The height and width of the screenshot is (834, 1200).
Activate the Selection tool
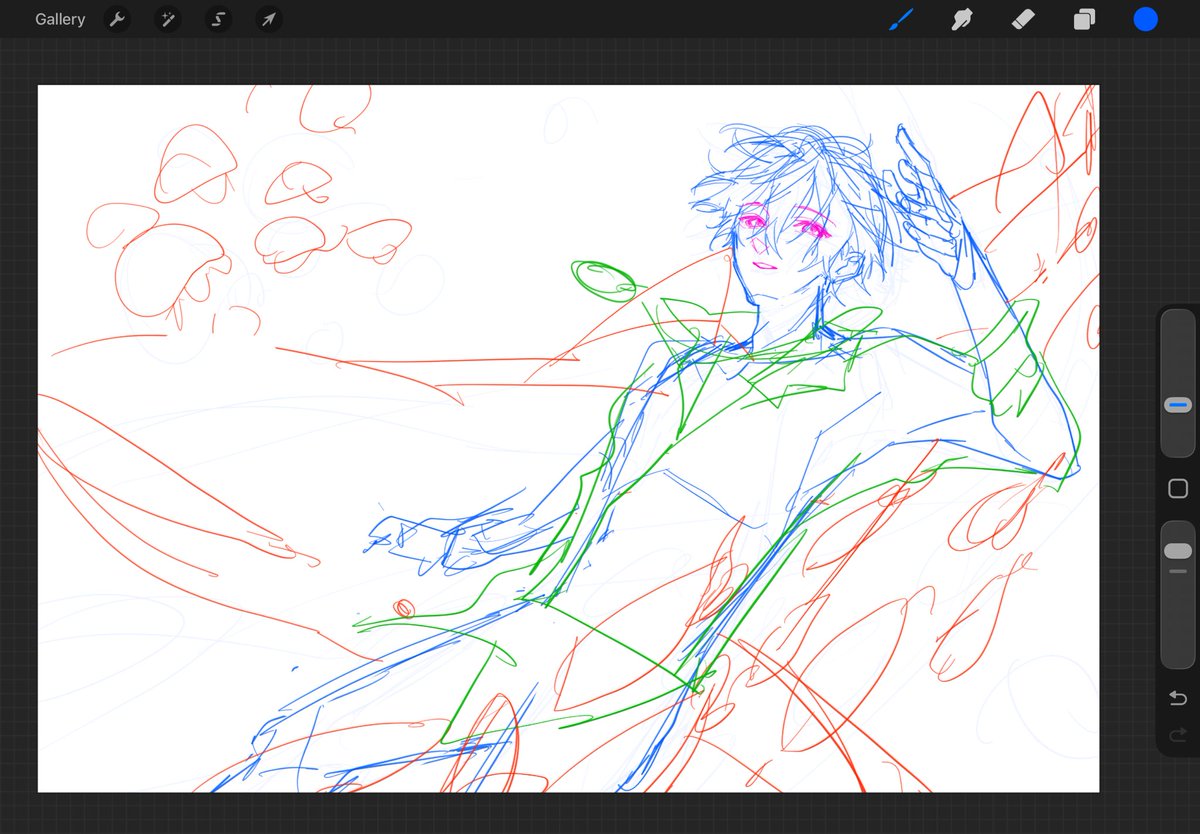[x=218, y=19]
